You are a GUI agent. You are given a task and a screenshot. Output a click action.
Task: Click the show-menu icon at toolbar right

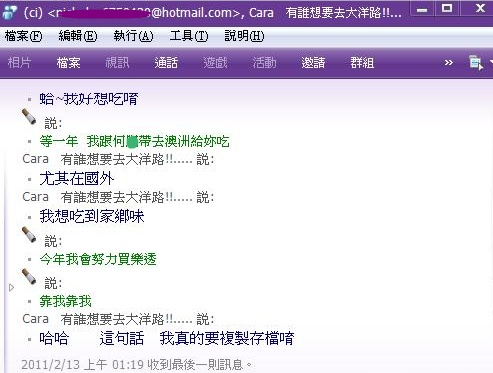tap(476, 63)
